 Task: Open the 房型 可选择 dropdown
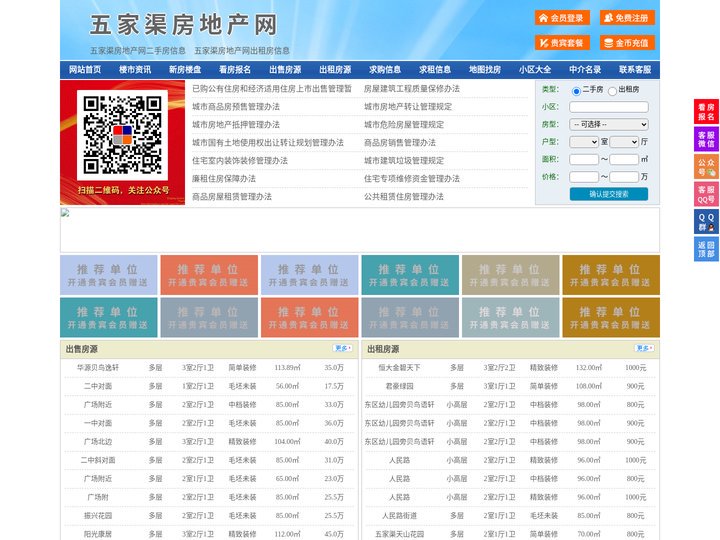[x=609, y=124]
